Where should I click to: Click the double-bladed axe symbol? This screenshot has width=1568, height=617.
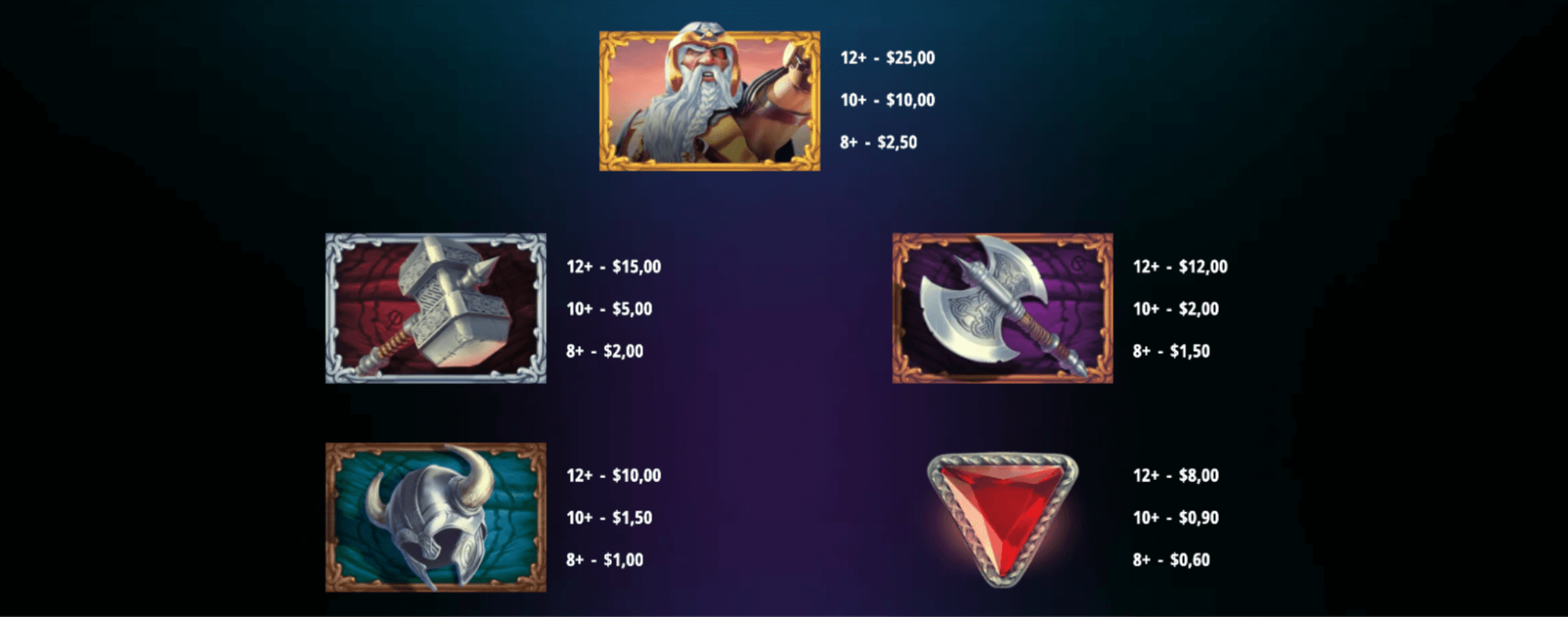[x=1002, y=308]
